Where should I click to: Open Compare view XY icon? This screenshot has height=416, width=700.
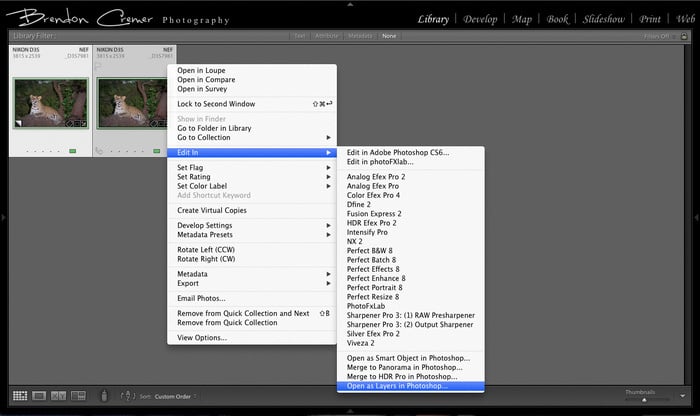[58, 395]
